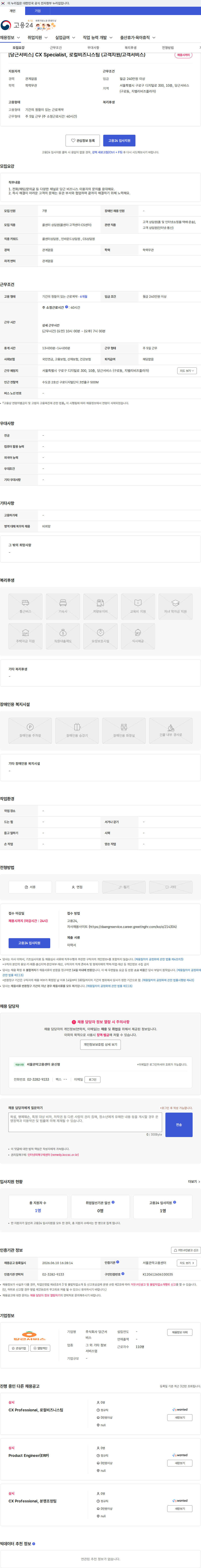The width and height of the screenshot is (201, 1568).
Task: Jump to the 전형방법 section tab
Action: tap(167, 47)
